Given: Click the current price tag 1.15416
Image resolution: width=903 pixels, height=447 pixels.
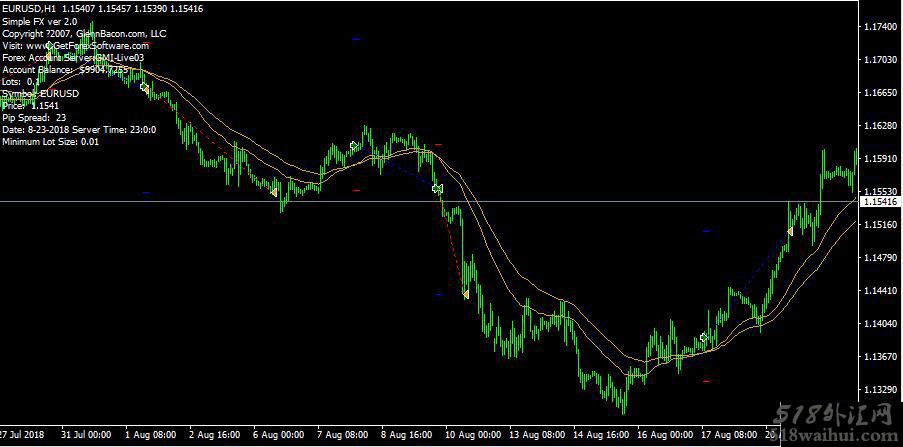Looking at the screenshot, I should point(881,202).
